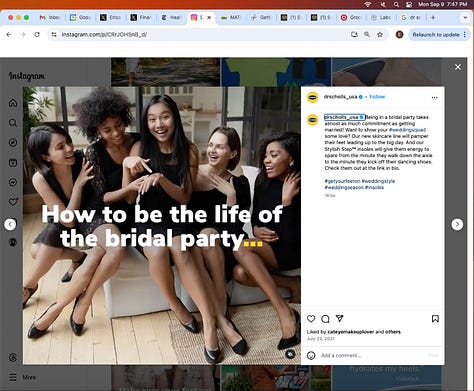Open drscholls_usa profile from post header
Image resolution: width=474 pixels, height=391 pixels.
point(340,97)
